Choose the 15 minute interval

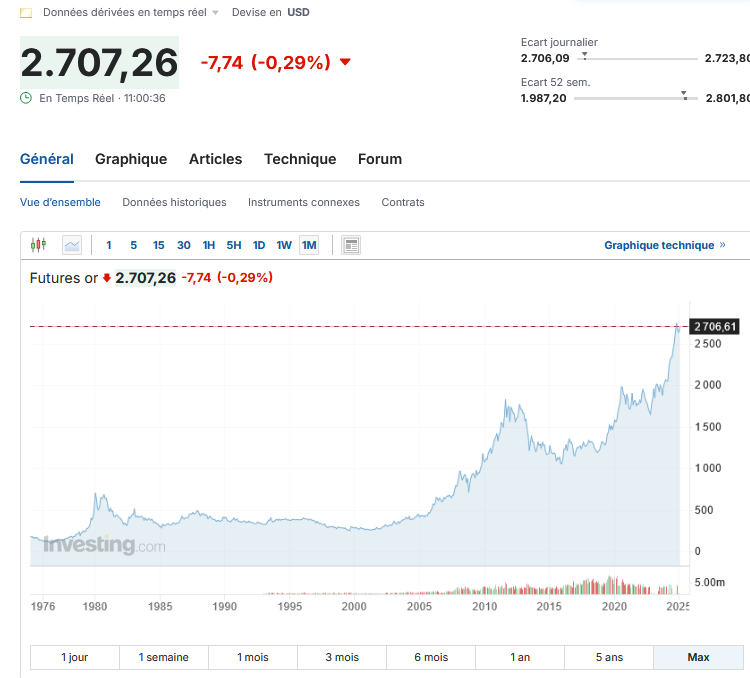pyautogui.click(x=158, y=245)
